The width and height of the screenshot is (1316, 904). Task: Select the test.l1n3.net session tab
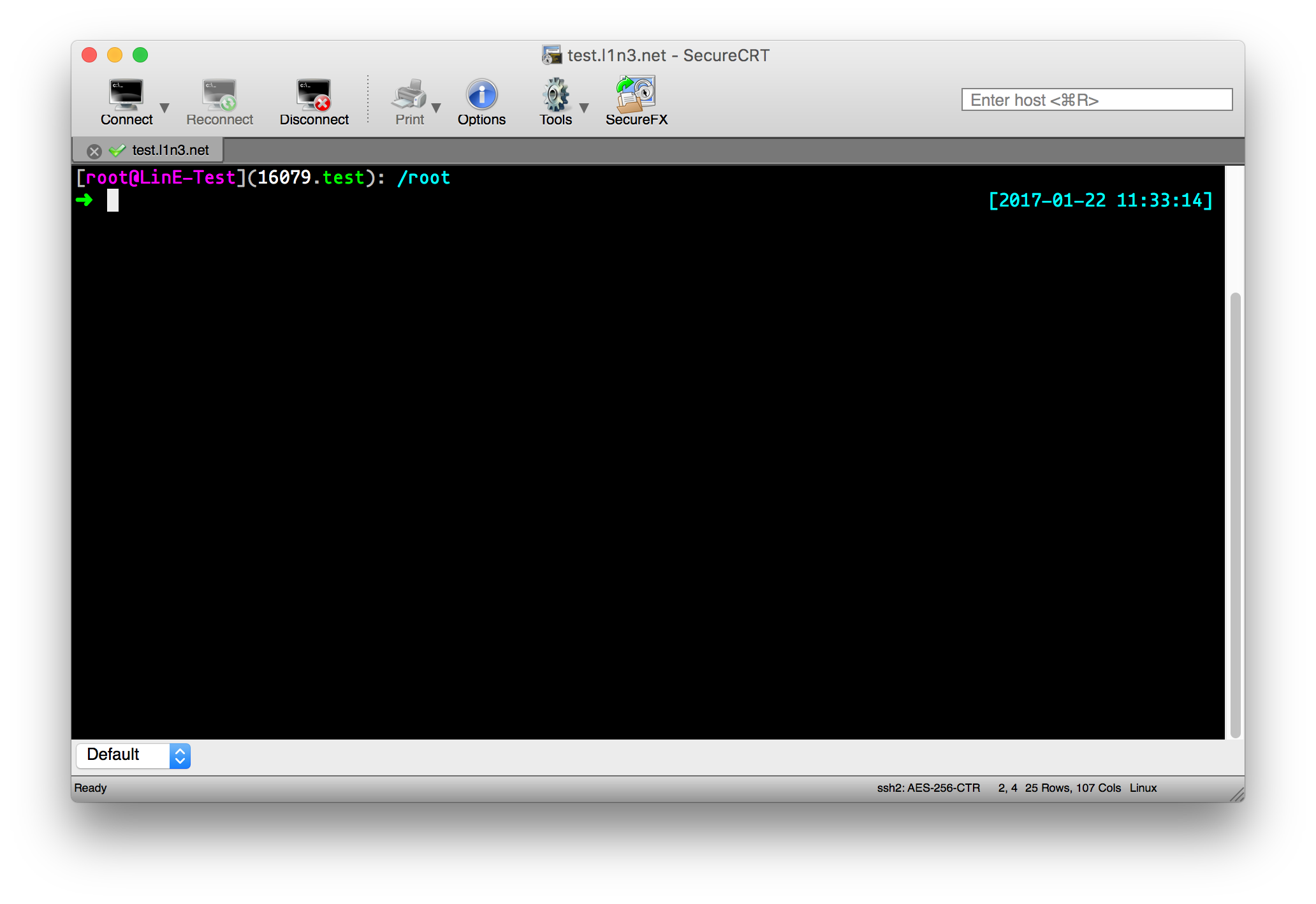(x=170, y=150)
